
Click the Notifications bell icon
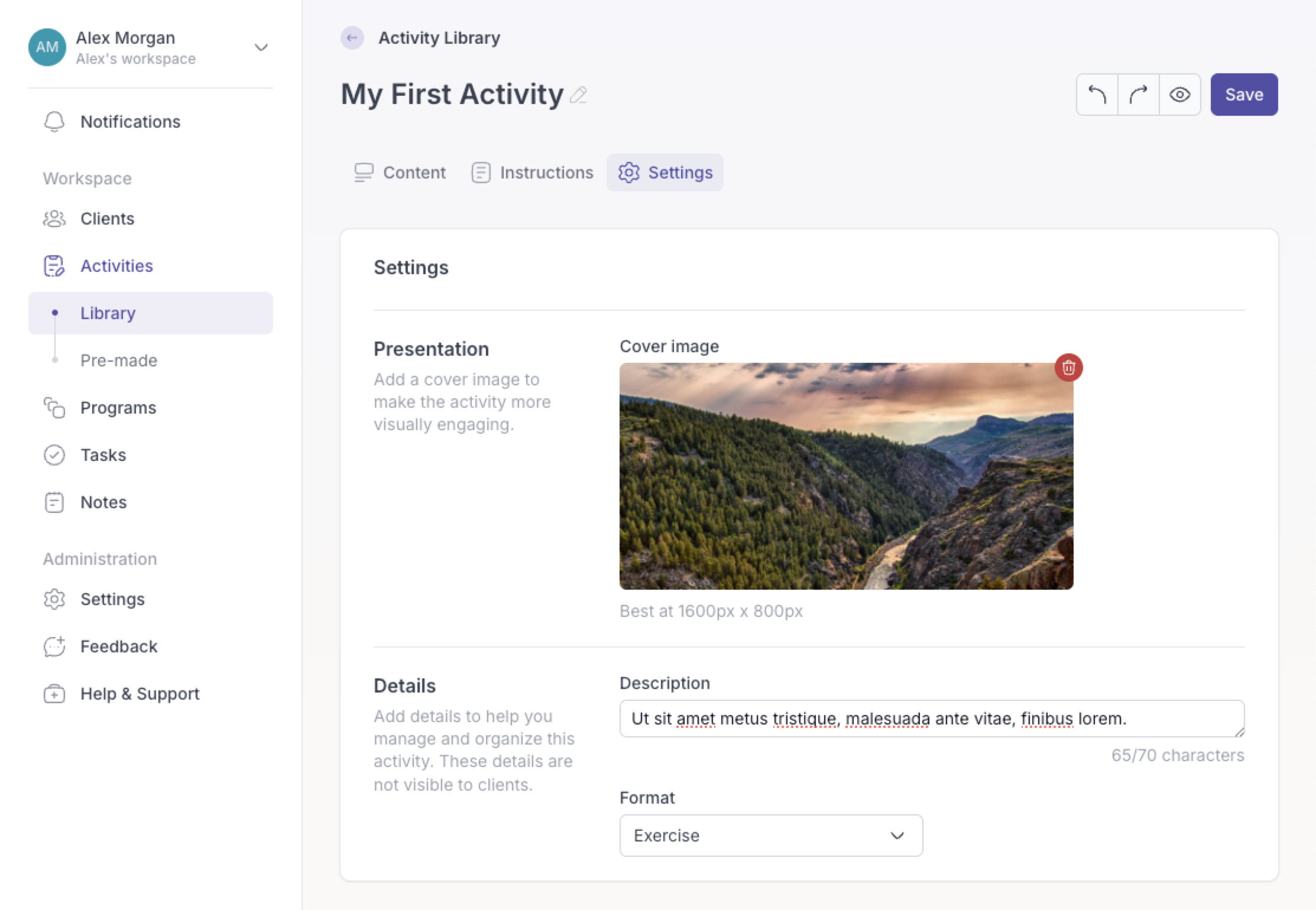click(x=54, y=122)
